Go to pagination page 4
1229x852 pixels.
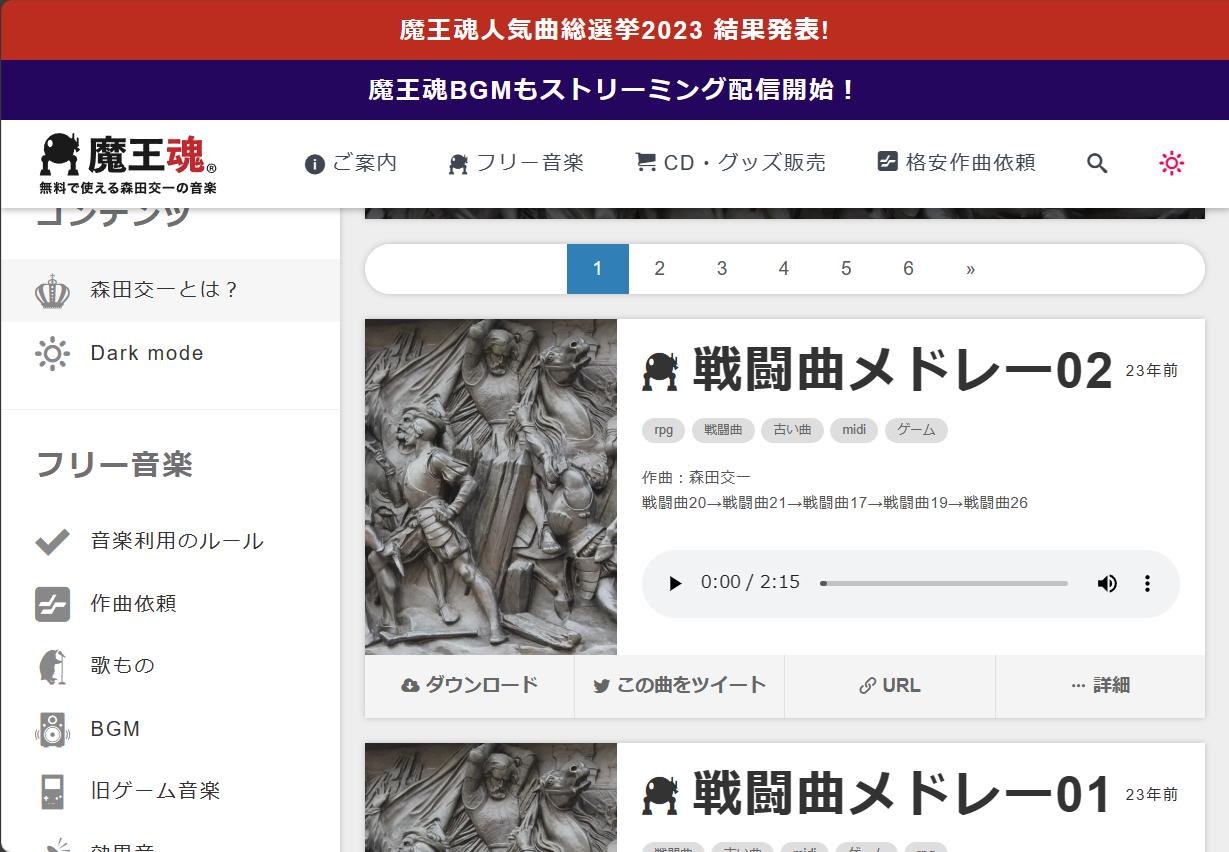pyautogui.click(x=784, y=269)
